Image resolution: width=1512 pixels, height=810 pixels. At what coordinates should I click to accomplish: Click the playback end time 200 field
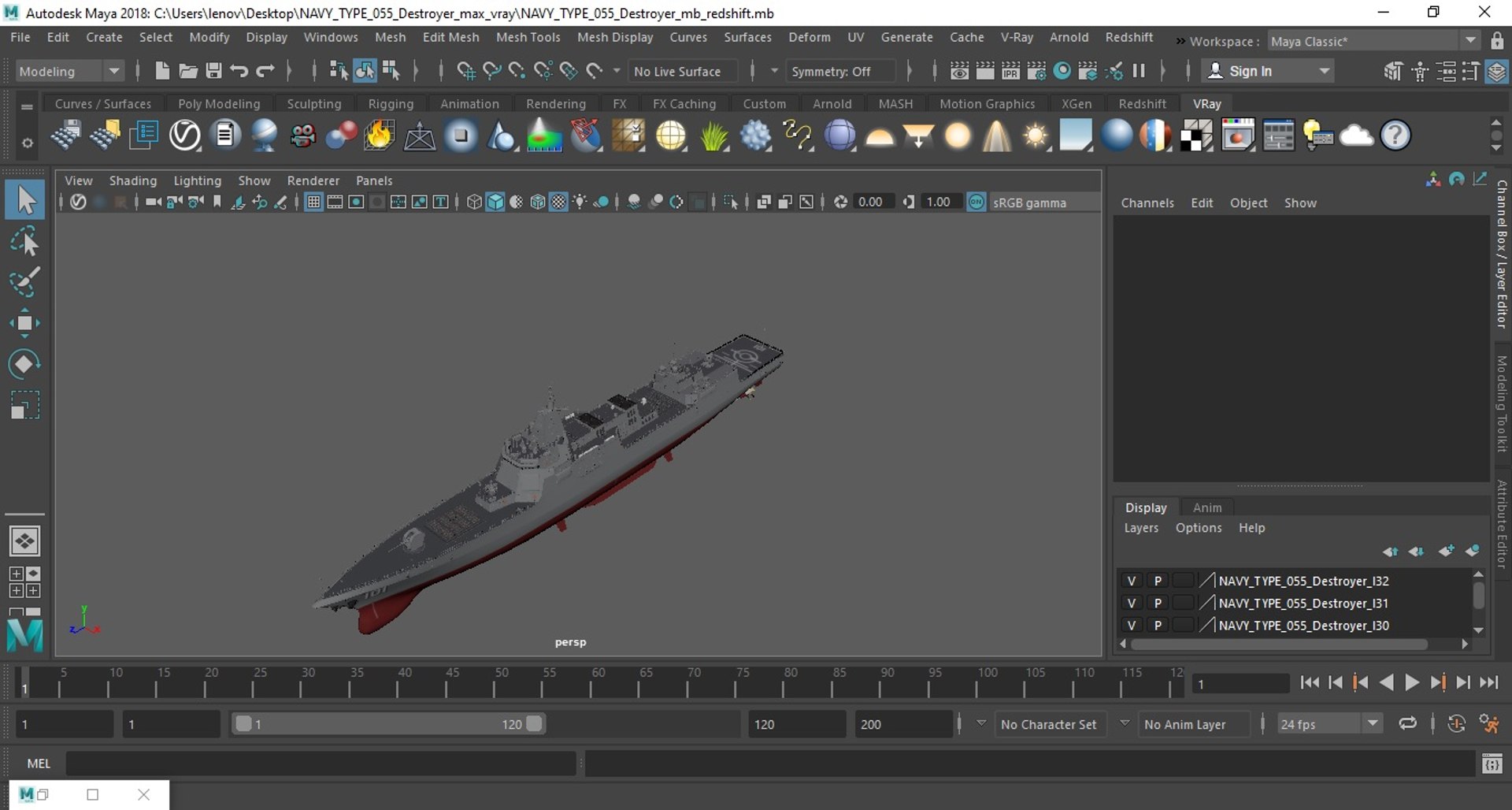(x=903, y=724)
